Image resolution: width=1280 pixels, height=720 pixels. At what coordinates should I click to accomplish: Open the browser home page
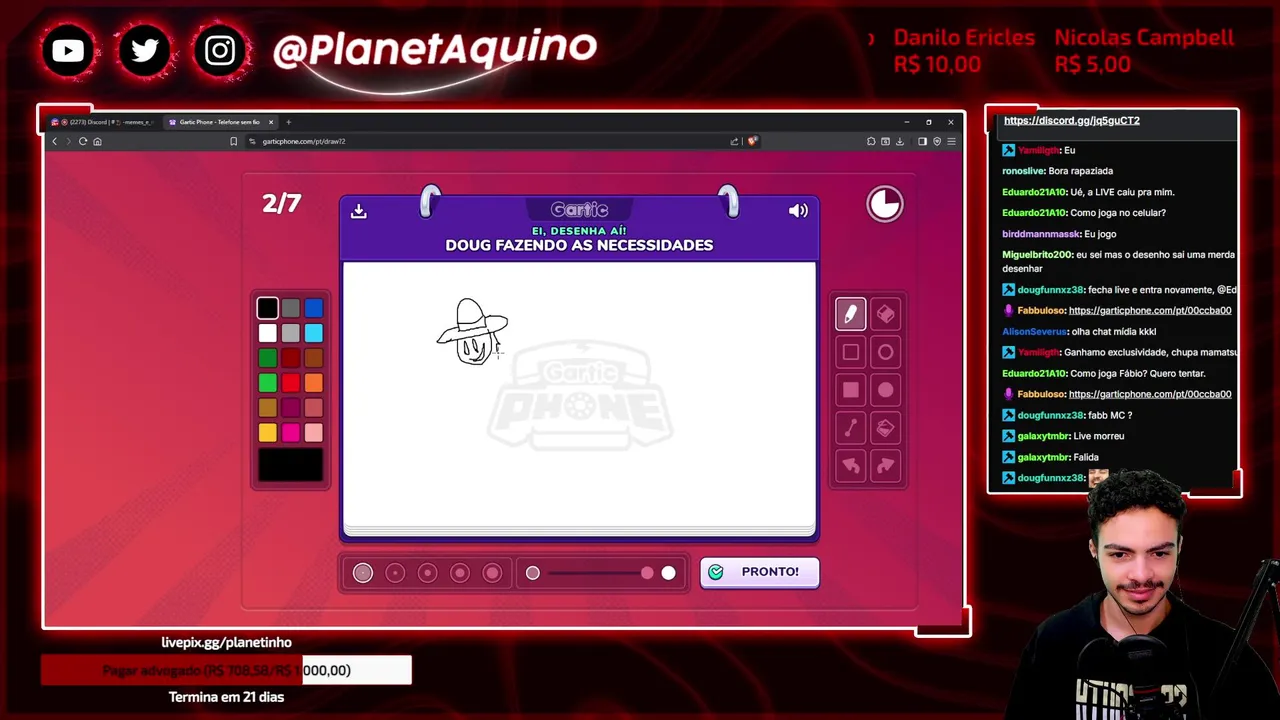(x=97, y=141)
